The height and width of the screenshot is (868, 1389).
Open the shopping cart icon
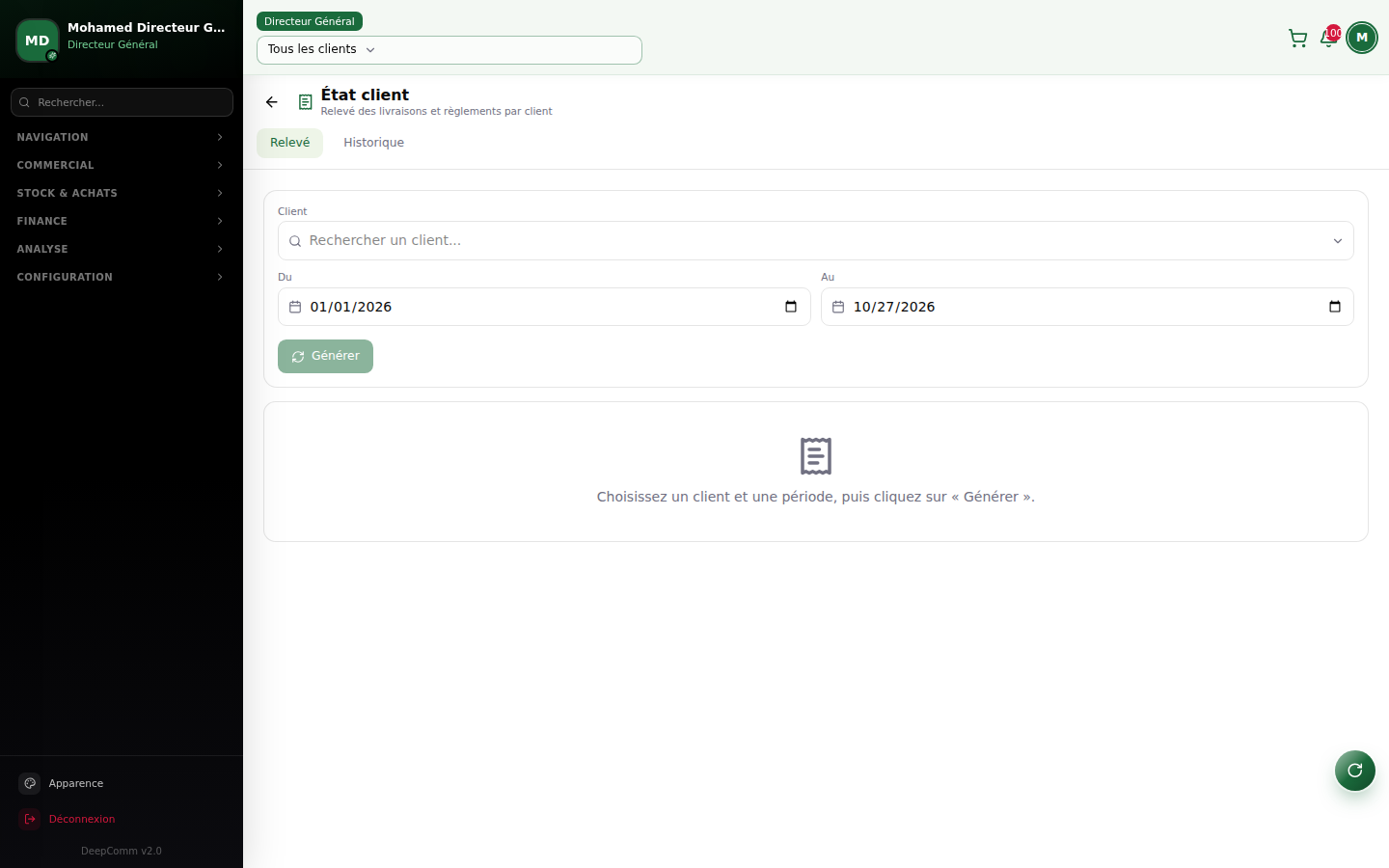click(x=1297, y=39)
